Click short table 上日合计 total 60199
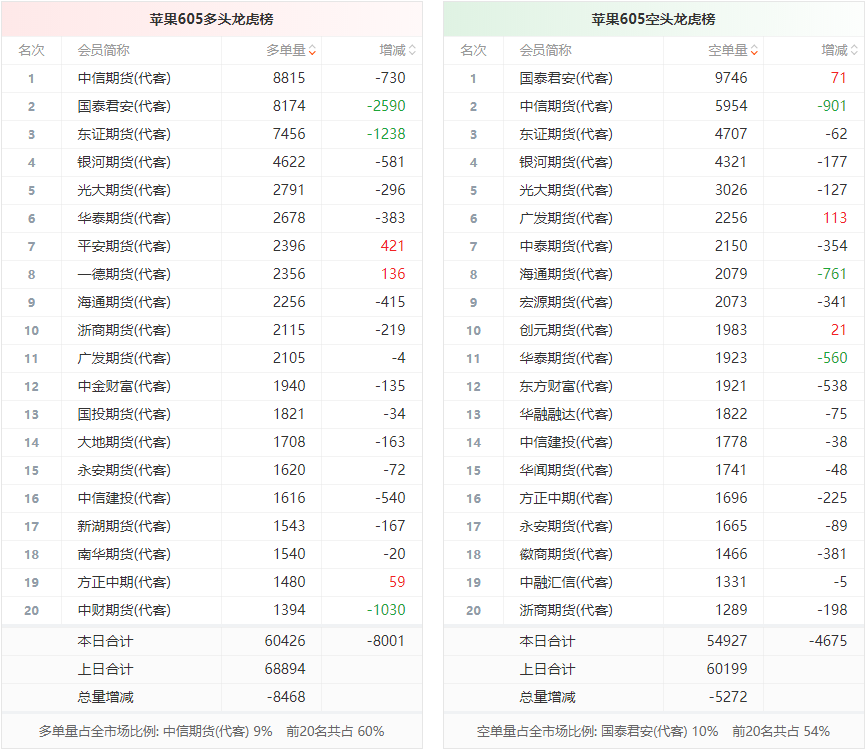This screenshot has height=753, width=868. point(727,669)
